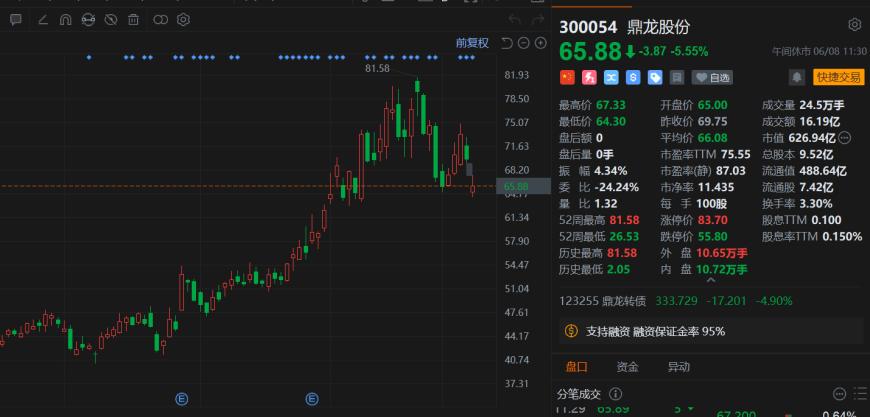Screen dimensions: 870x417
Task: Open the overlay compare circles icon
Action: (160, 21)
